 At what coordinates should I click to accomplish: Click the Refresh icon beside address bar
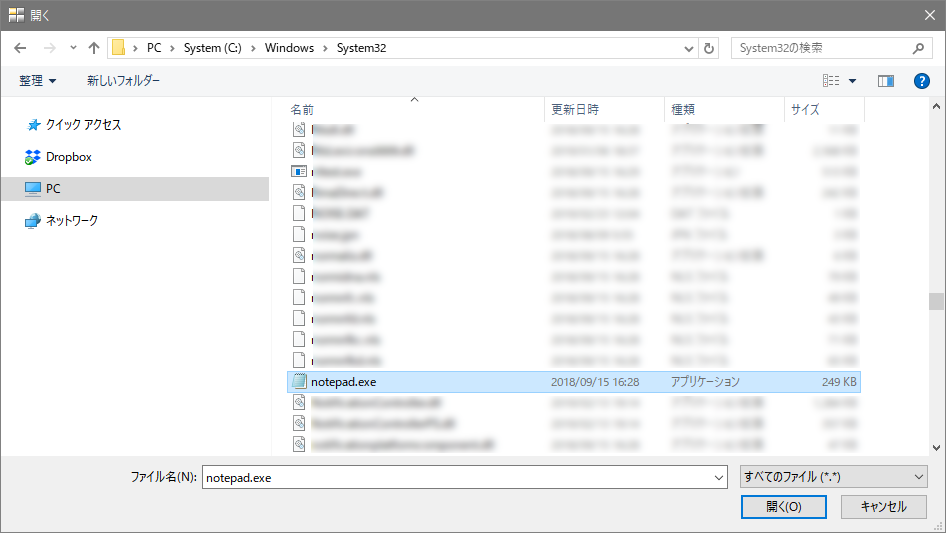[710, 48]
